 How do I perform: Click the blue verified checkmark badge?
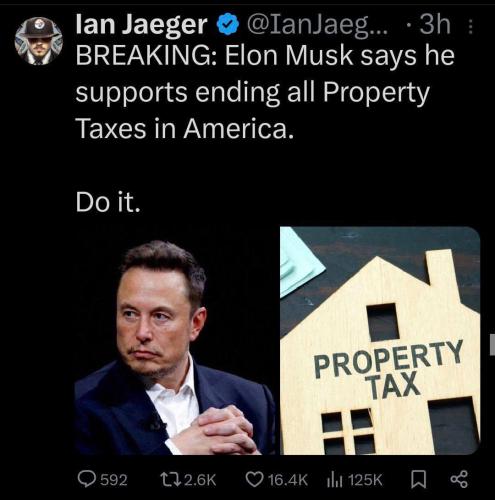click(228, 25)
